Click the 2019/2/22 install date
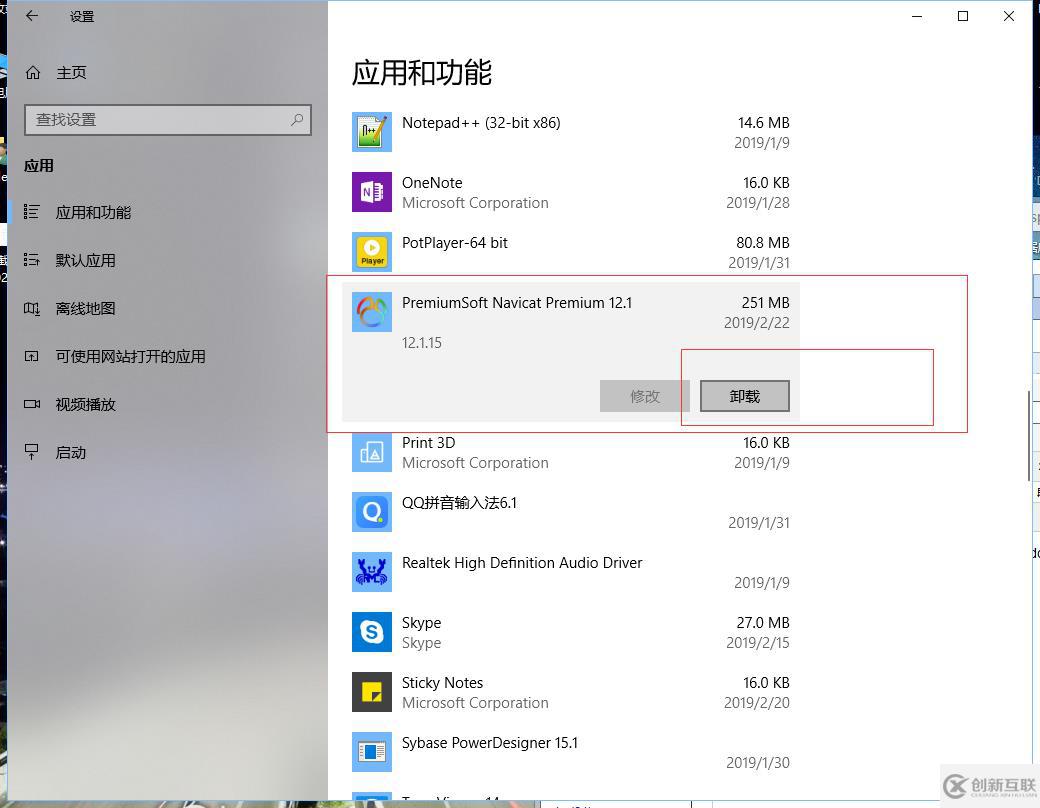The width and height of the screenshot is (1040, 808). point(757,322)
